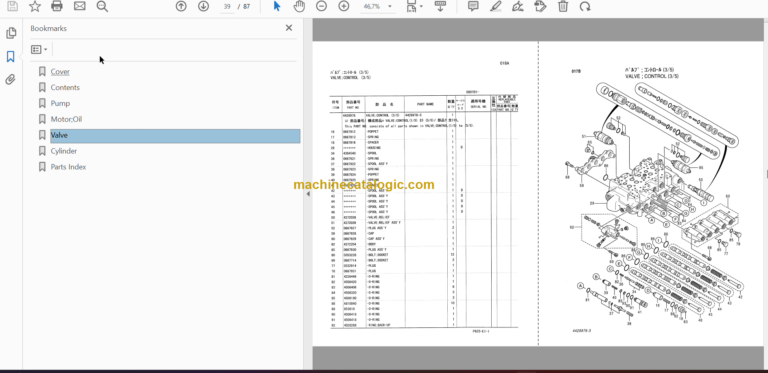This screenshot has height=373, width=768.
Task: Rotate the page with rotate icon
Action: 585,6
